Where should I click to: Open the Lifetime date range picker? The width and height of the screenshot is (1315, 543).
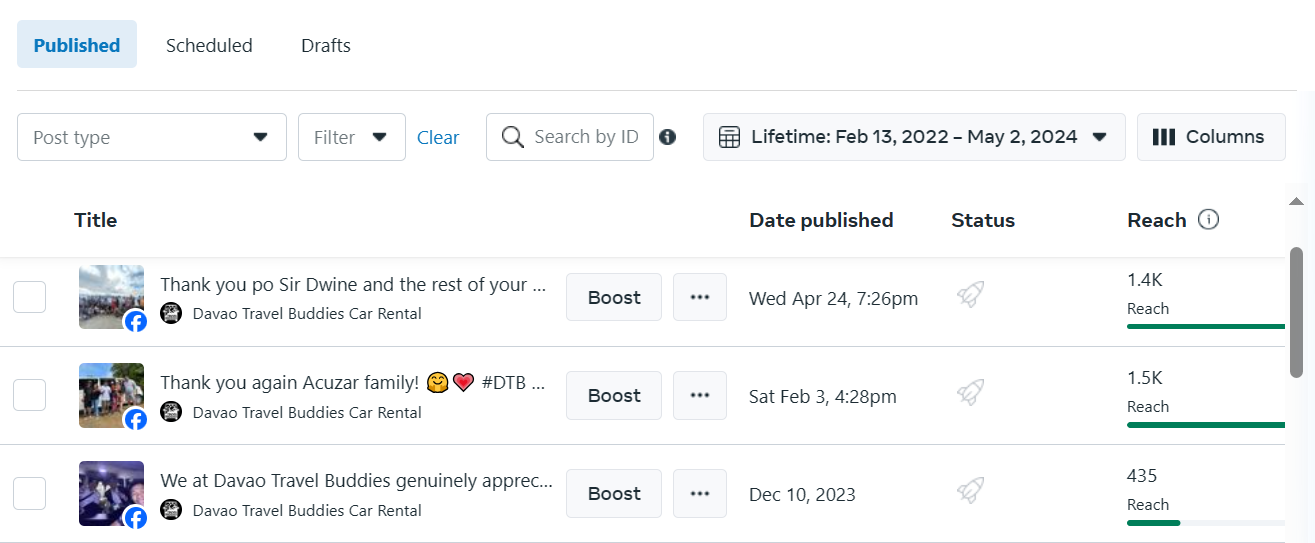(x=914, y=137)
